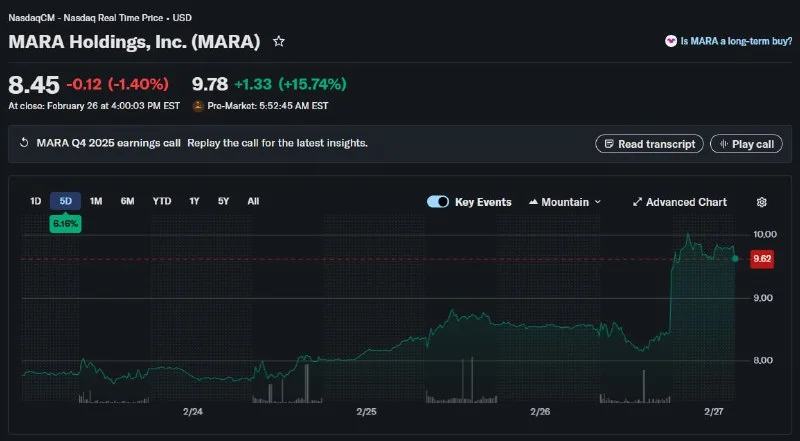Click the Pre-Market sun icon
800x441 pixels.
pyautogui.click(x=199, y=105)
